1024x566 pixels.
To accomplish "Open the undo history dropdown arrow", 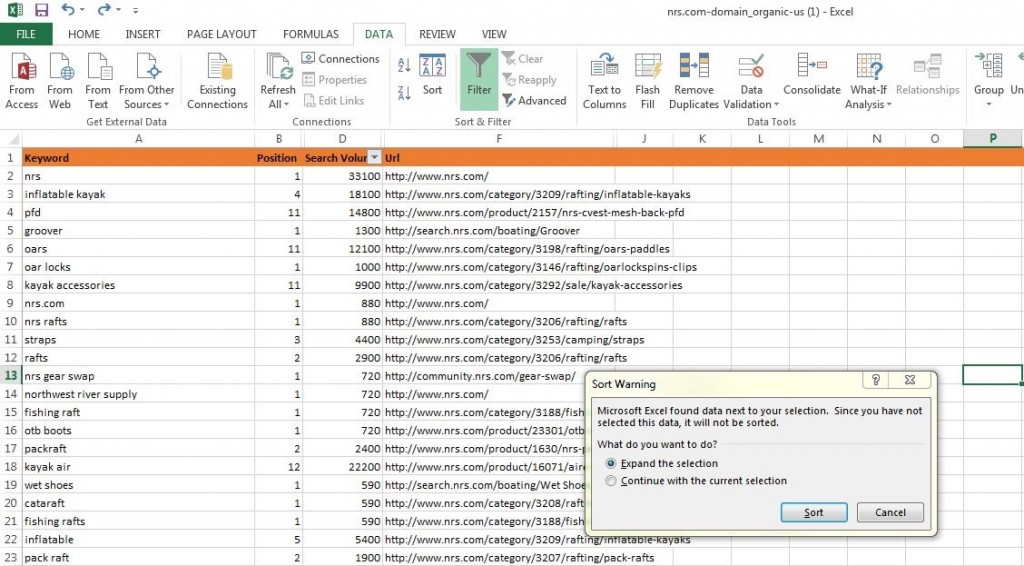I will pos(82,10).
